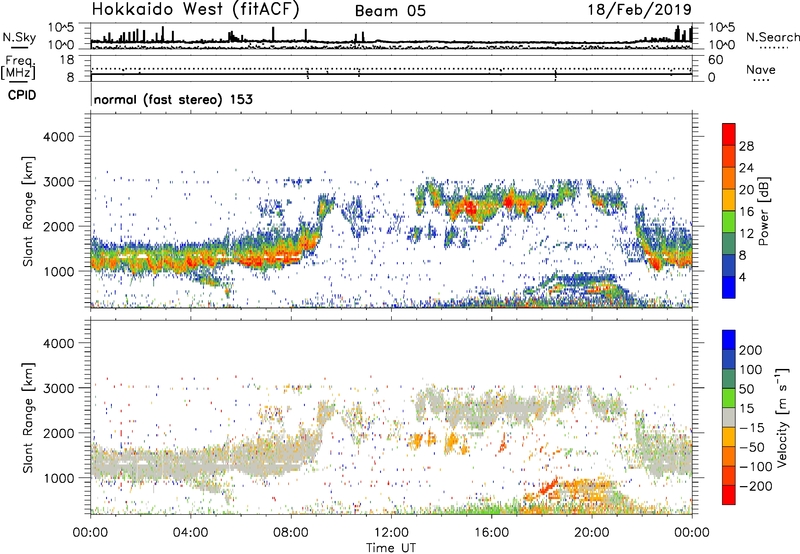Click the velocity colorbar tick '-50'
This screenshot has height=554, width=800.
click(x=752, y=447)
